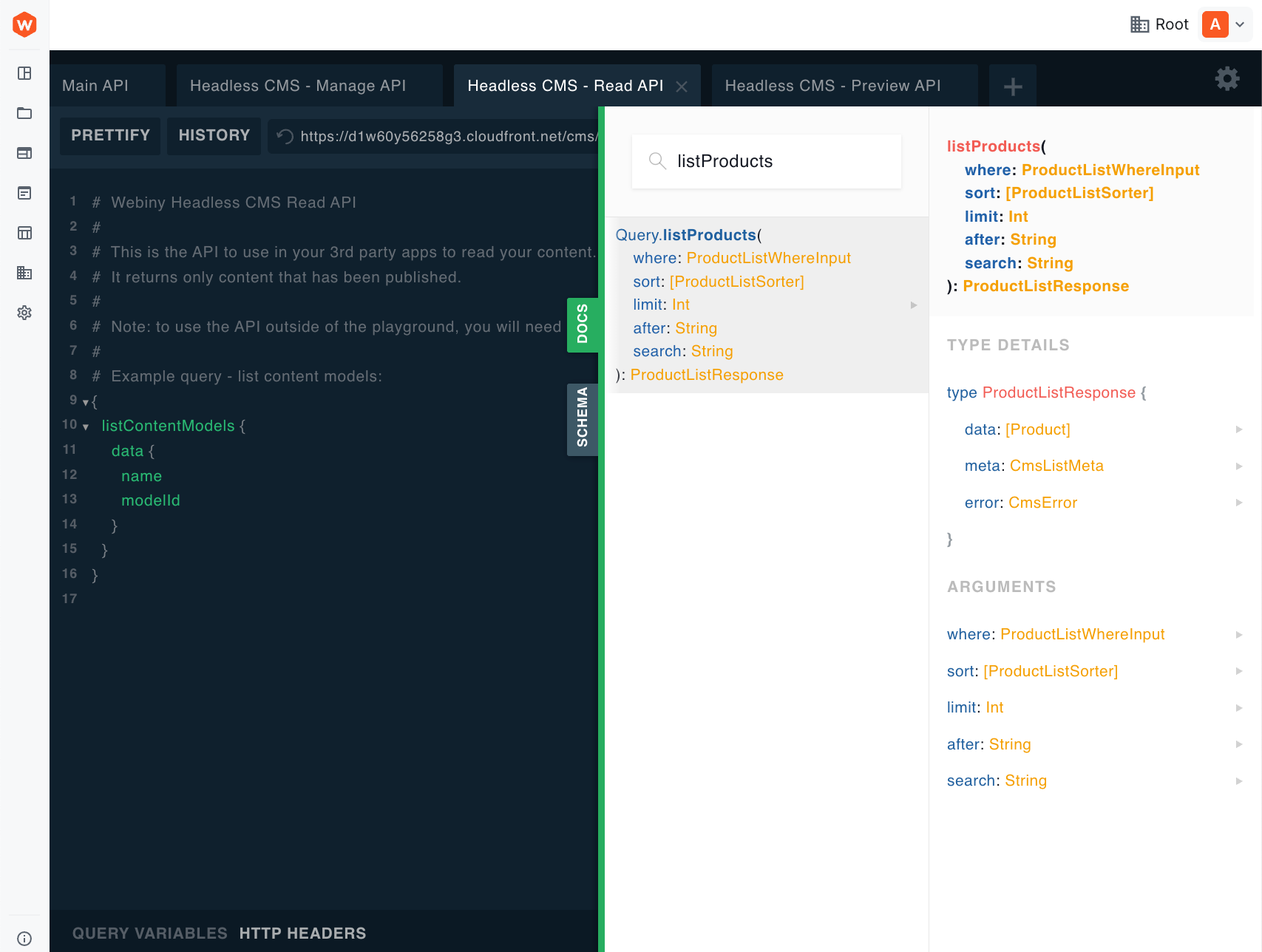
Task: Open the Form Builder sidebar icon
Action: coord(24,192)
